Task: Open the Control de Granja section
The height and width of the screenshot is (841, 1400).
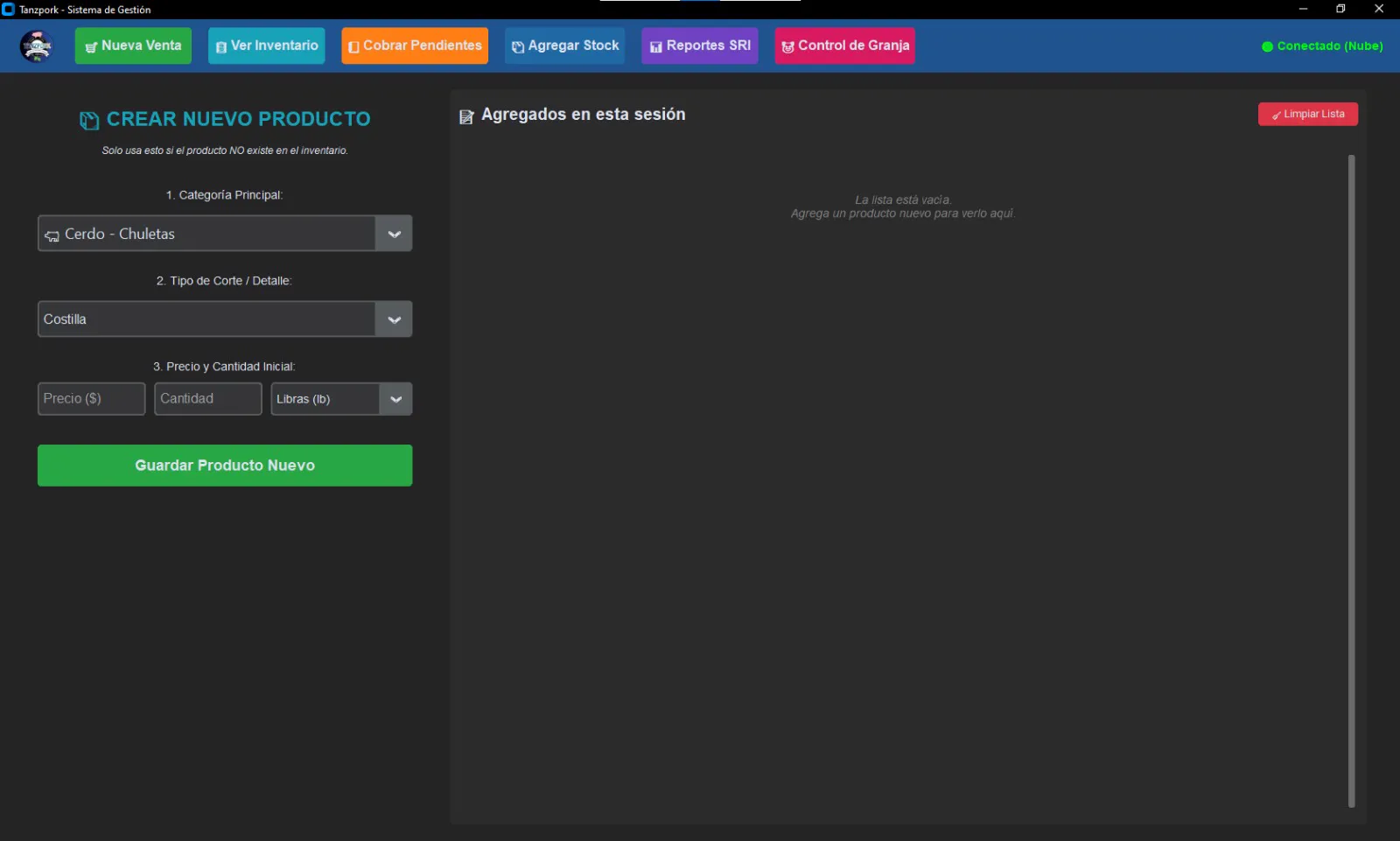Action: (x=844, y=46)
